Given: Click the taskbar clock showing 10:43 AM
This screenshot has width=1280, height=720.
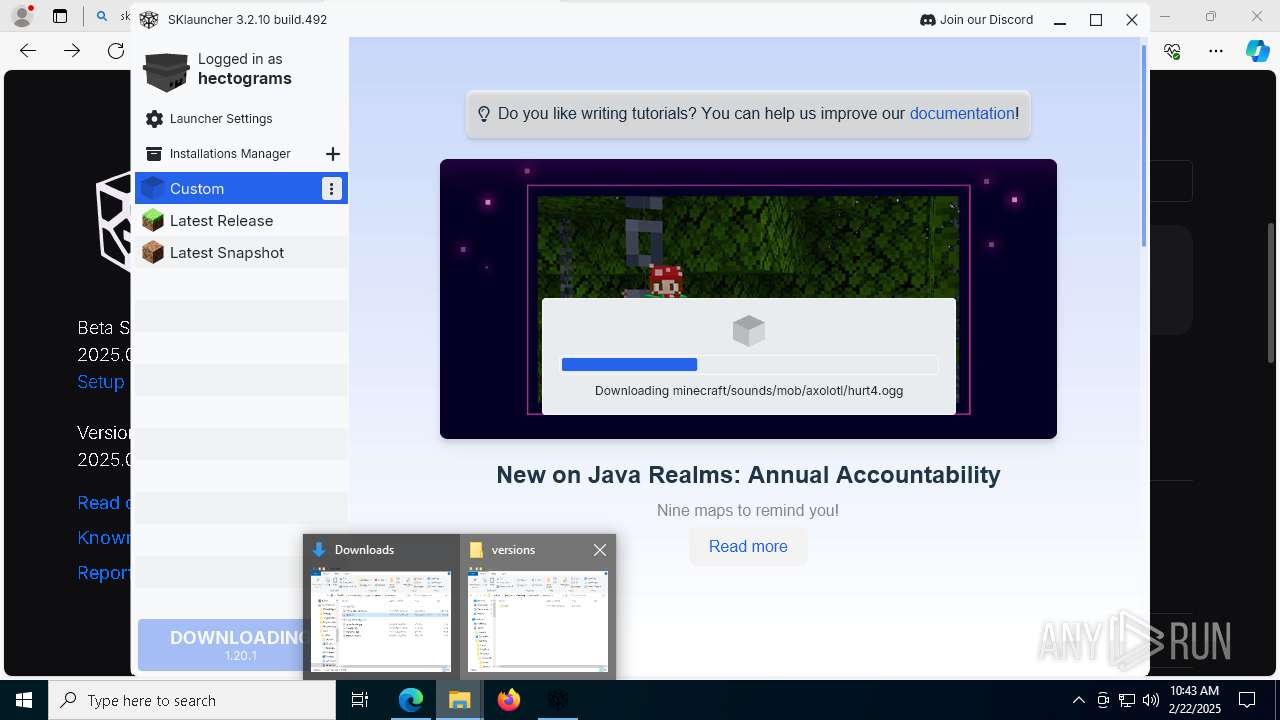Looking at the screenshot, I should [1194, 700].
